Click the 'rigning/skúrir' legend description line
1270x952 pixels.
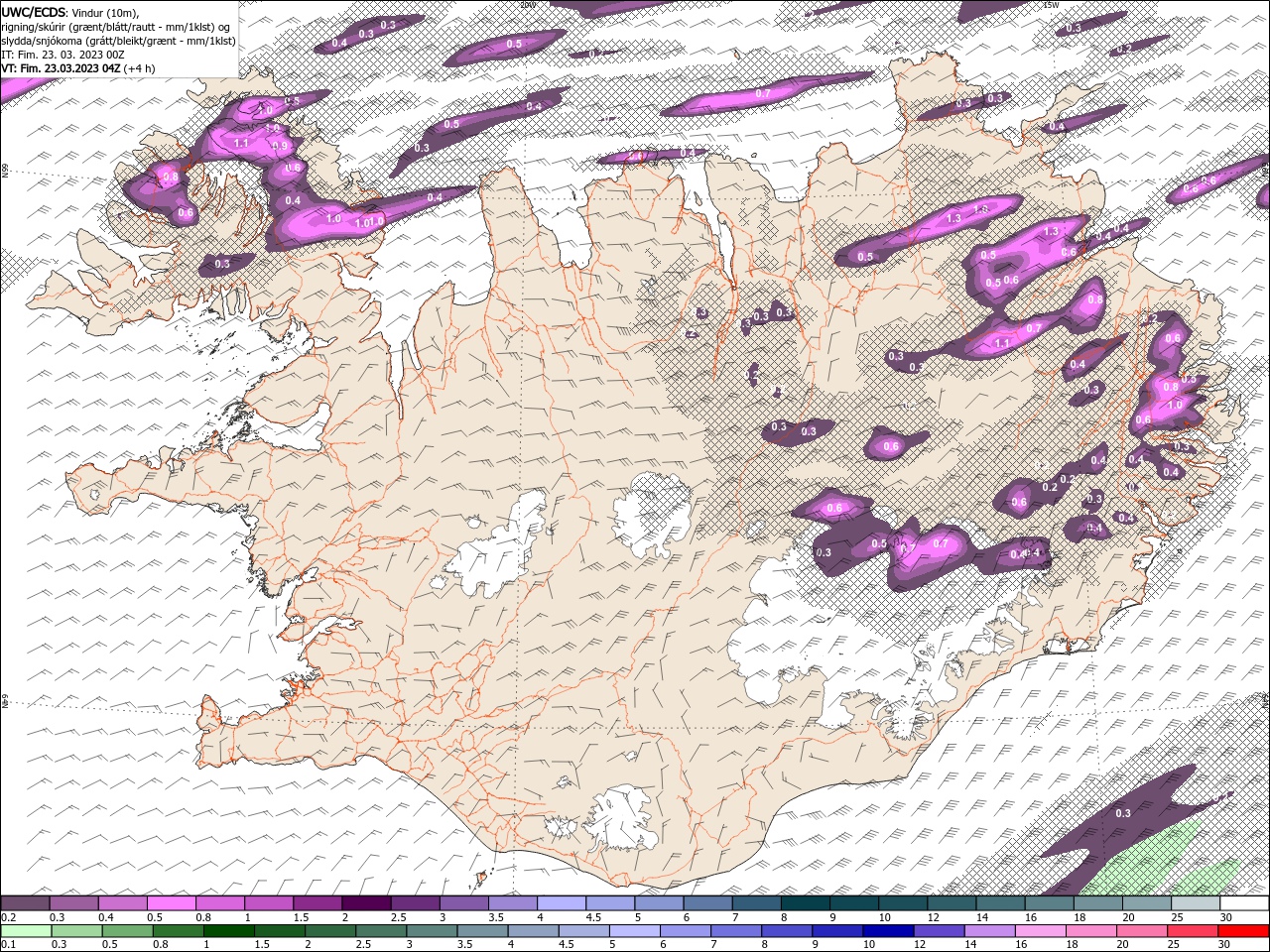pyautogui.click(x=118, y=27)
